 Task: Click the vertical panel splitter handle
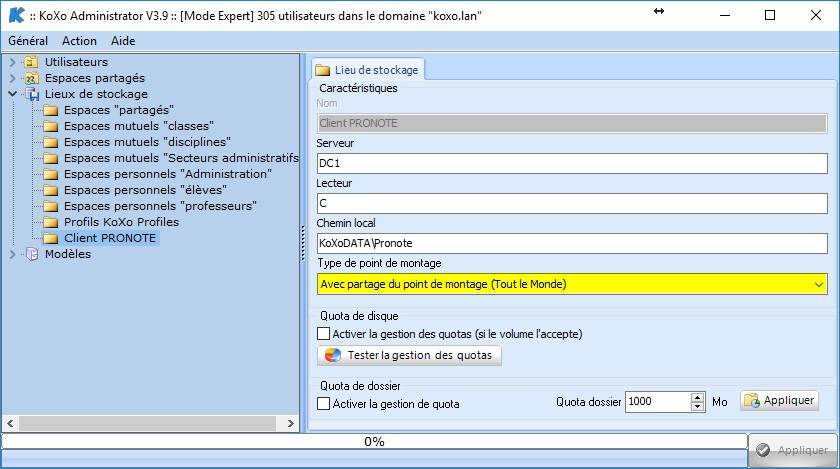click(x=303, y=243)
